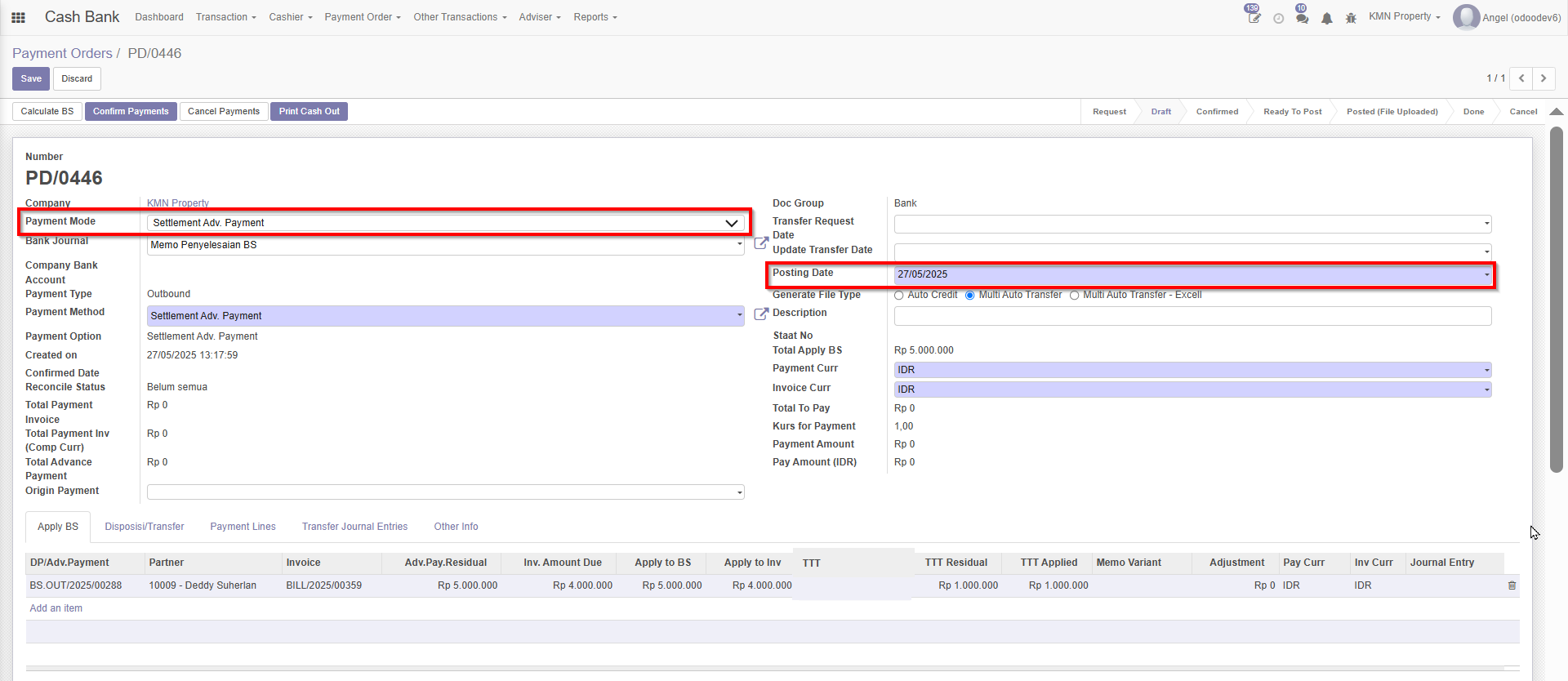
Task: Delete the BS.OUT/2025/00288 row with trash icon
Action: [1512, 585]
